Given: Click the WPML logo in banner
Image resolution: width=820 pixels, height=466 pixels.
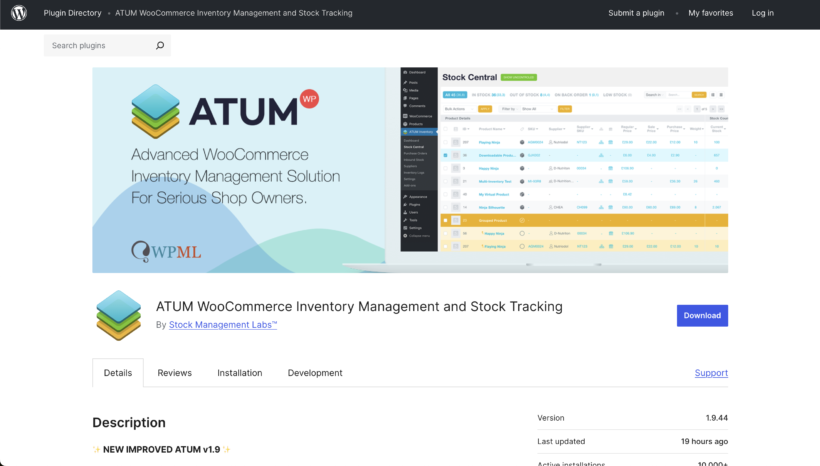Looking at the screenshot, I should [x=166, y=252].
